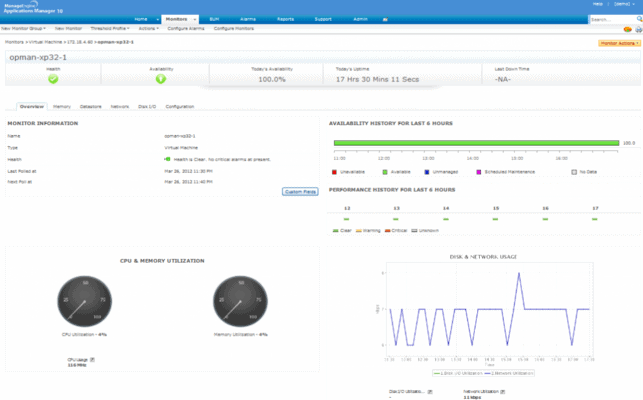Click the green Availability up-arrow icon
This screenshot has height=400, width=643.
coord(161,79)
